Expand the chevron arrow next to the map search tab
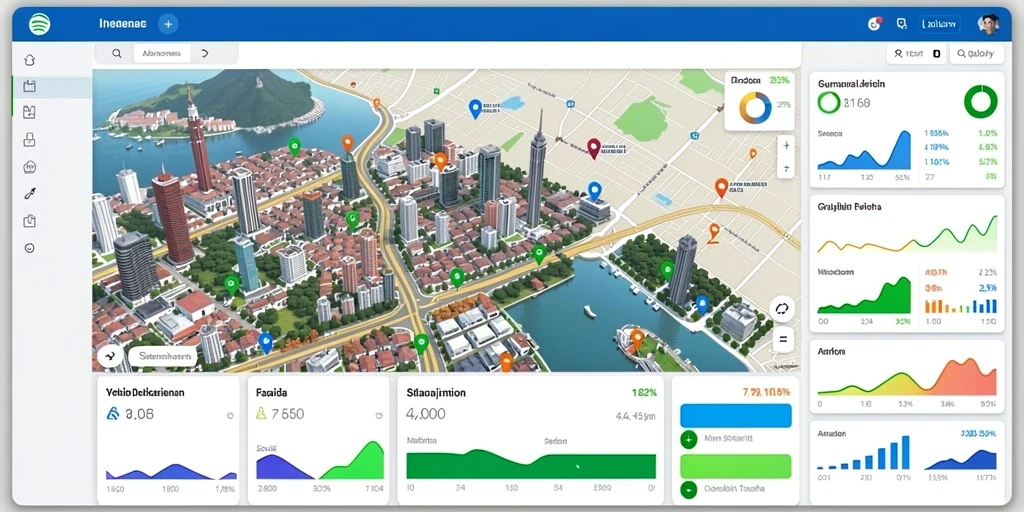This screenshot has height=512, width=1024. [205, 54]
